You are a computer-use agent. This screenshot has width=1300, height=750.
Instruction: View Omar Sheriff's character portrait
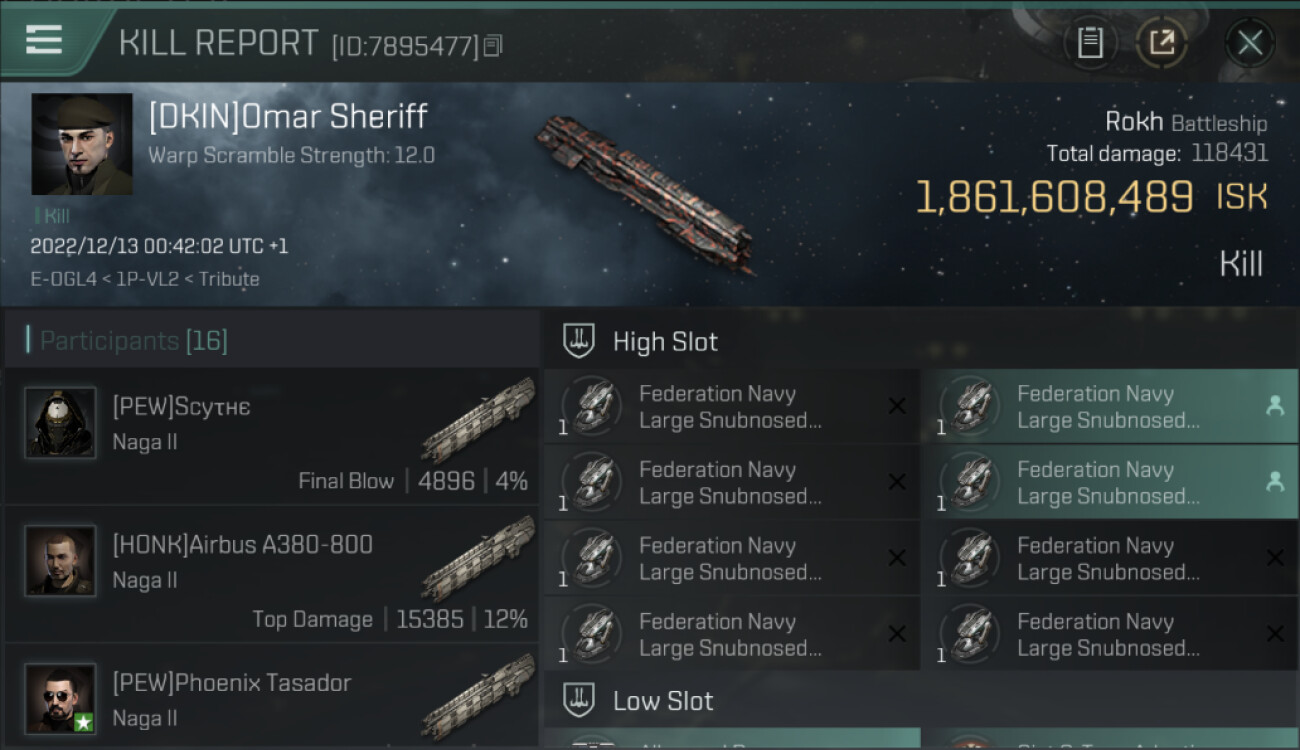coord(82,144)
